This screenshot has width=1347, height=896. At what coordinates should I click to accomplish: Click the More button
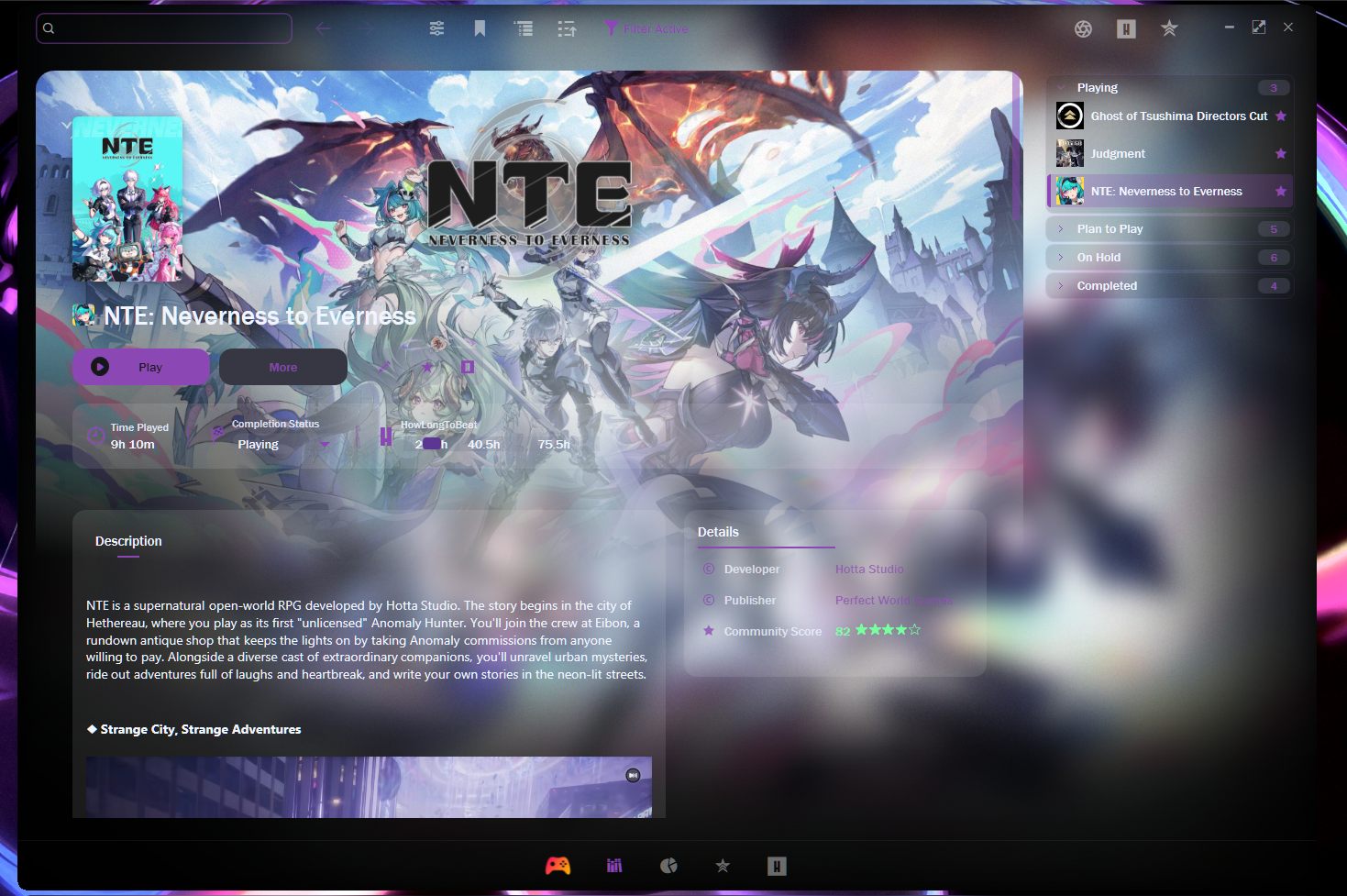coord(283,367)
